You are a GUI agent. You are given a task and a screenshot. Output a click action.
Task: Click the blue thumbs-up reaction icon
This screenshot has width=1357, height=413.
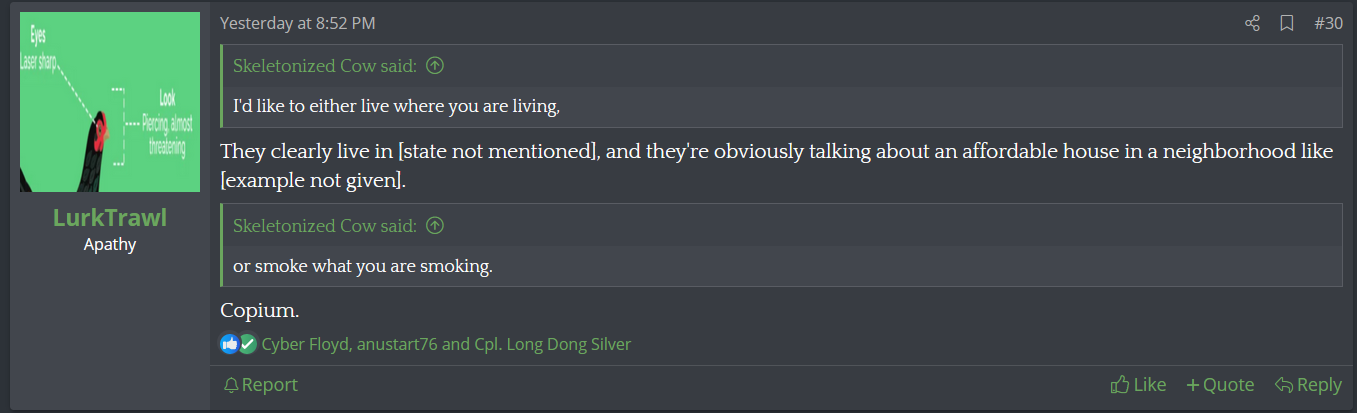[x=230, y=344]
